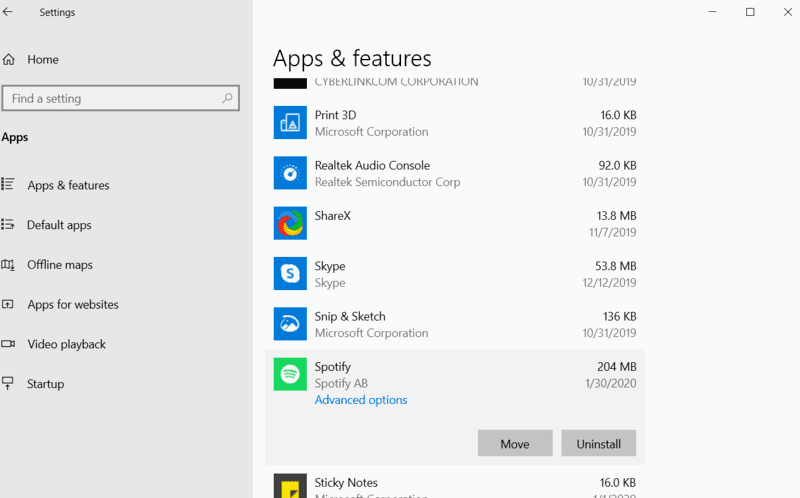800x498 pixels.
Task: Open Spotify Advanced options link
Action: point(361,400)
